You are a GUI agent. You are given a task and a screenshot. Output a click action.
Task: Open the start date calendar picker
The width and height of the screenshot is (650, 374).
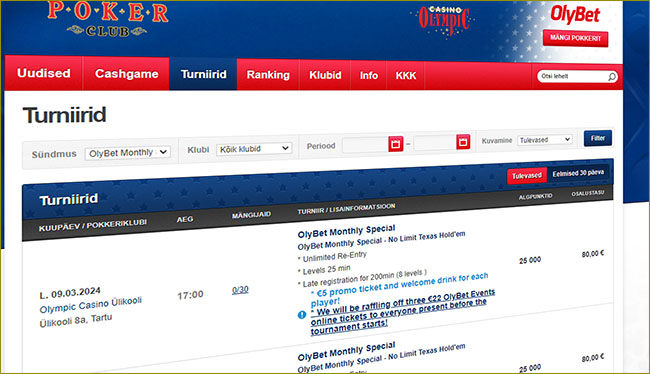coord(396,144)
